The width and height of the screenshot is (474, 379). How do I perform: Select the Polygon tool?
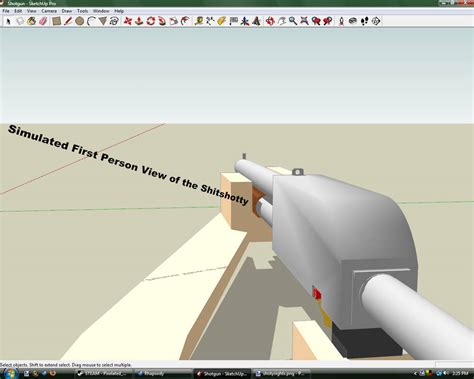(102, 21)
